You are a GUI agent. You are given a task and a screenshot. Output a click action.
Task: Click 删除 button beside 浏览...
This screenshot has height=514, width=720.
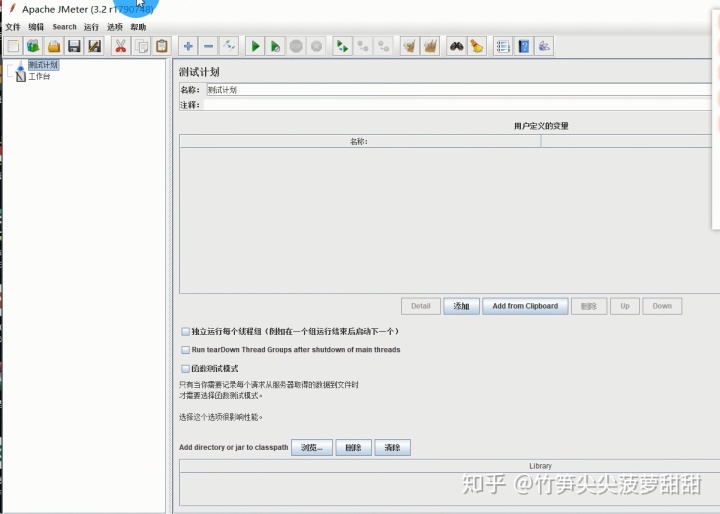(x=354, y=447)
